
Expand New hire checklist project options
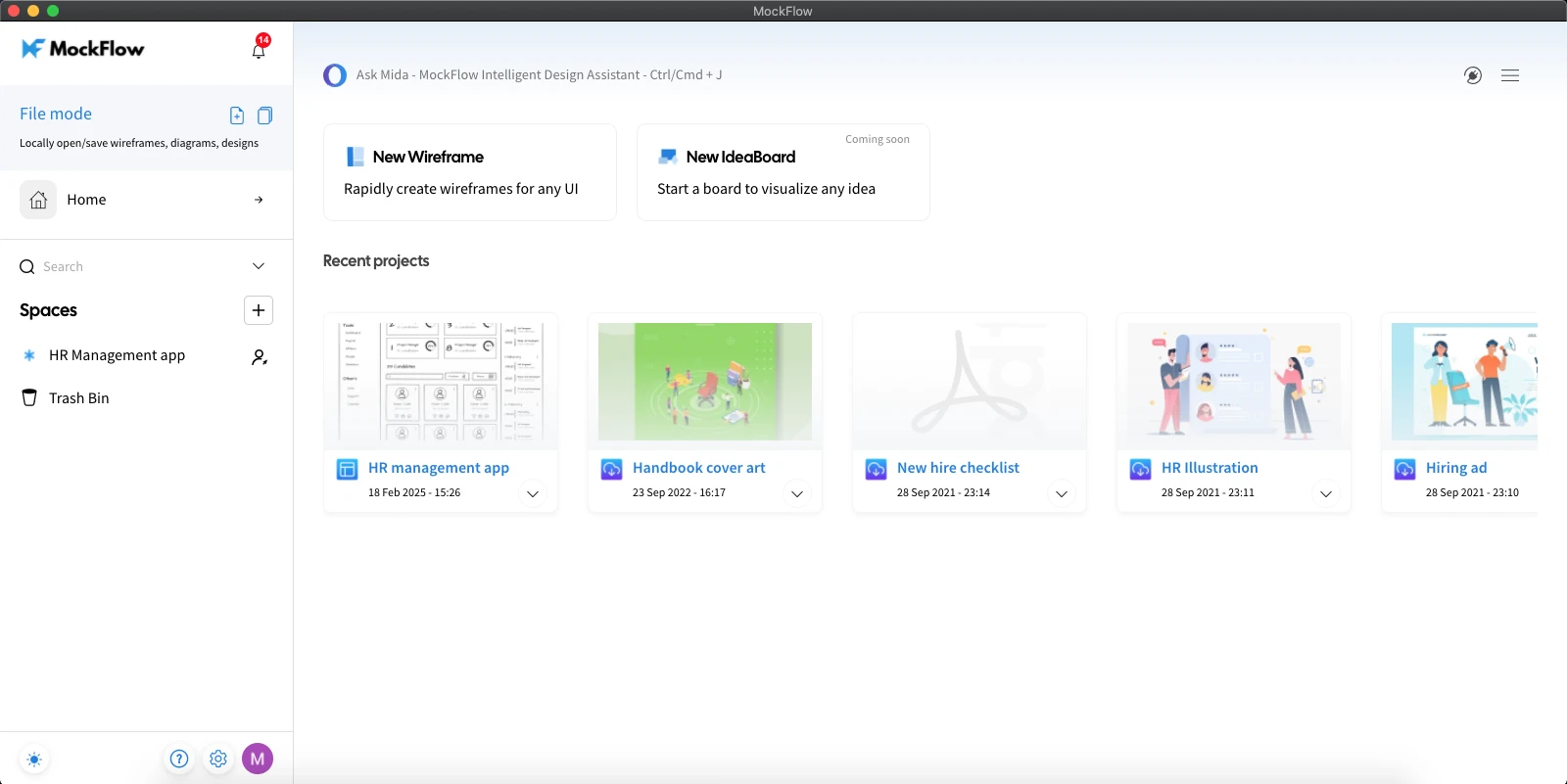click(x=1062, y=494)
